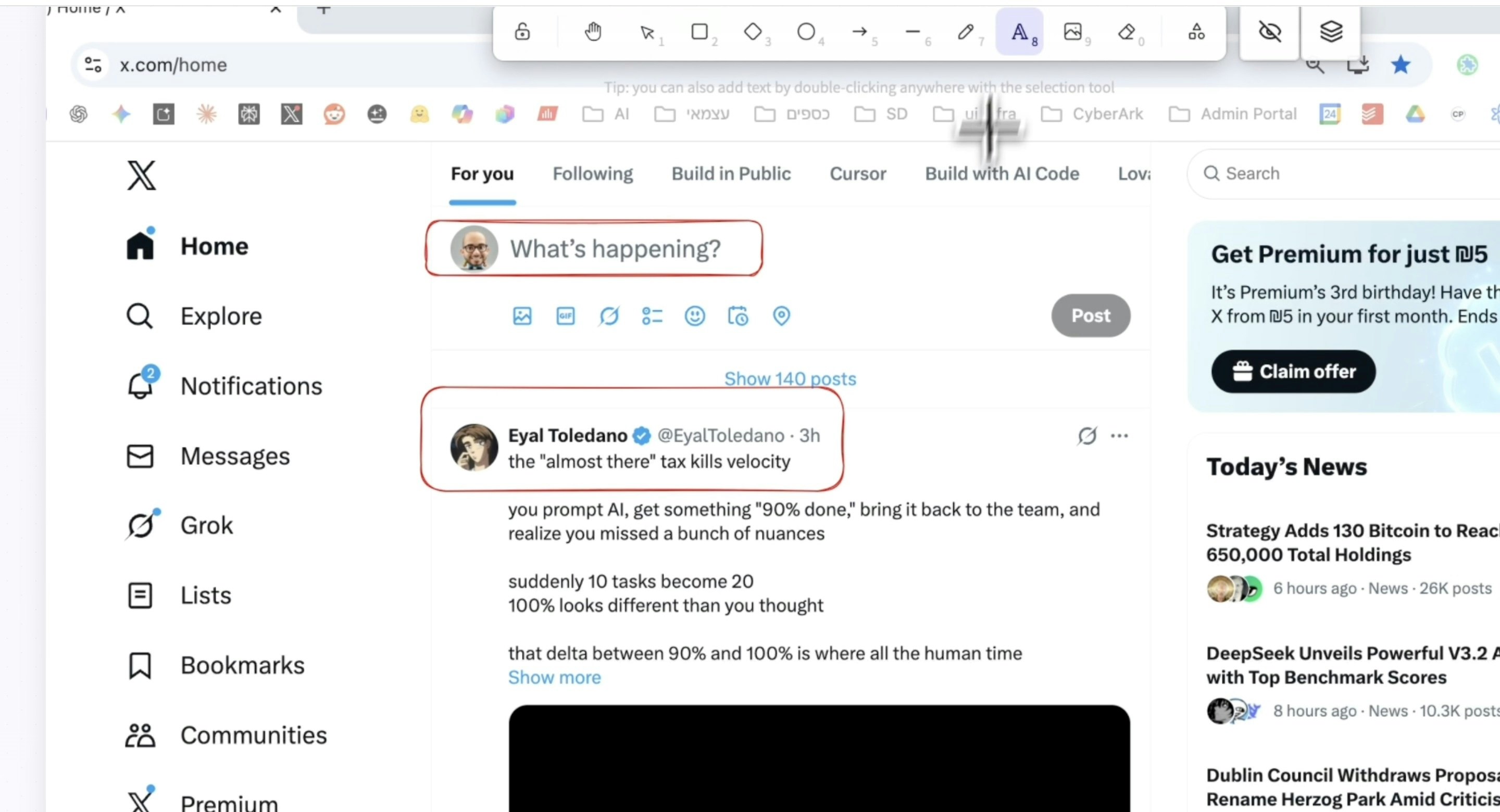
Task: Toggle the crossed-out eye visibility button
Action: [1269, 31]
